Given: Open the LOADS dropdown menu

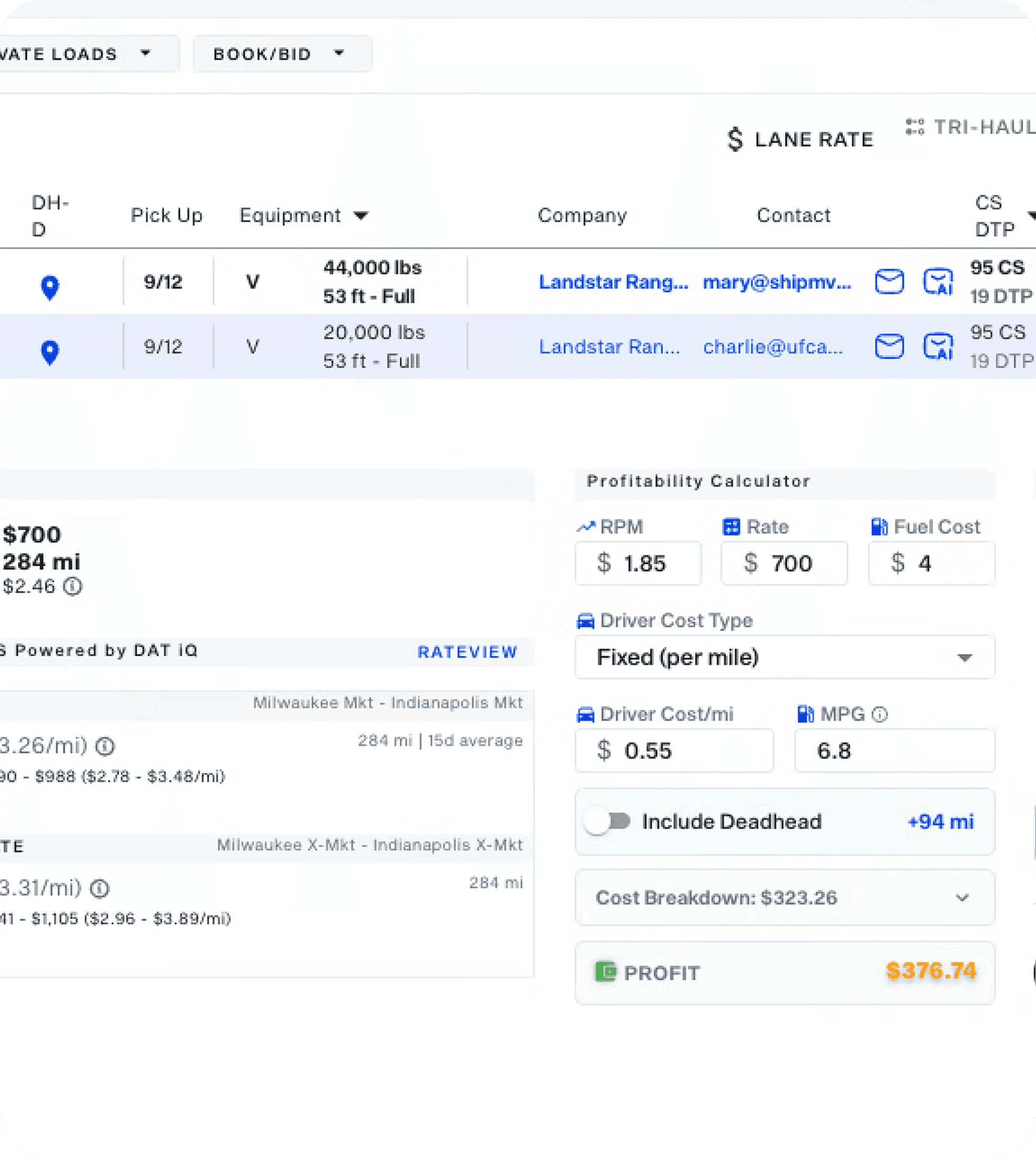Looking at the screenshot, I should pos(145,53).
